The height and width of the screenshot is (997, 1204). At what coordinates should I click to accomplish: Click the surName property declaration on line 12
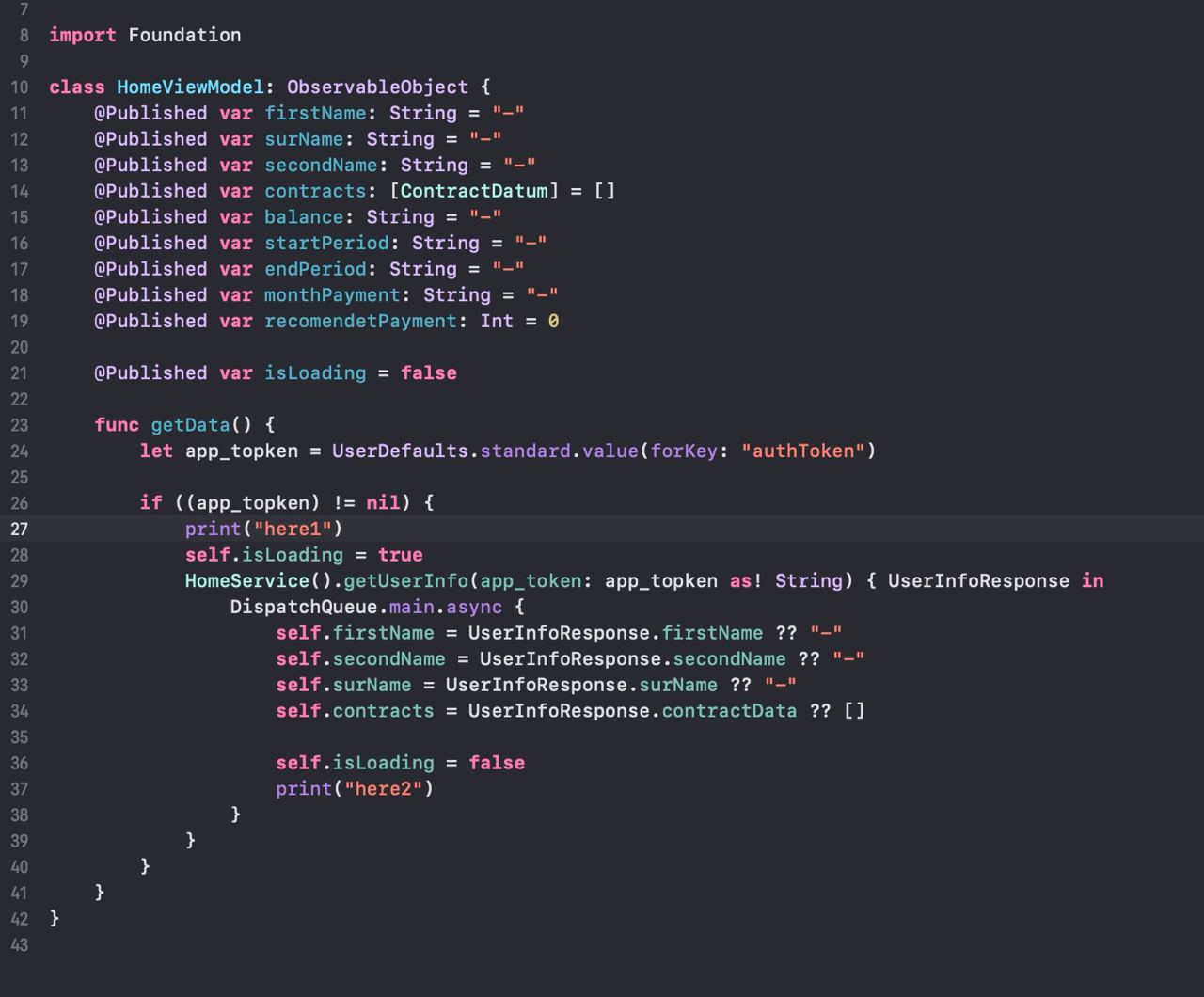(304, 139)
